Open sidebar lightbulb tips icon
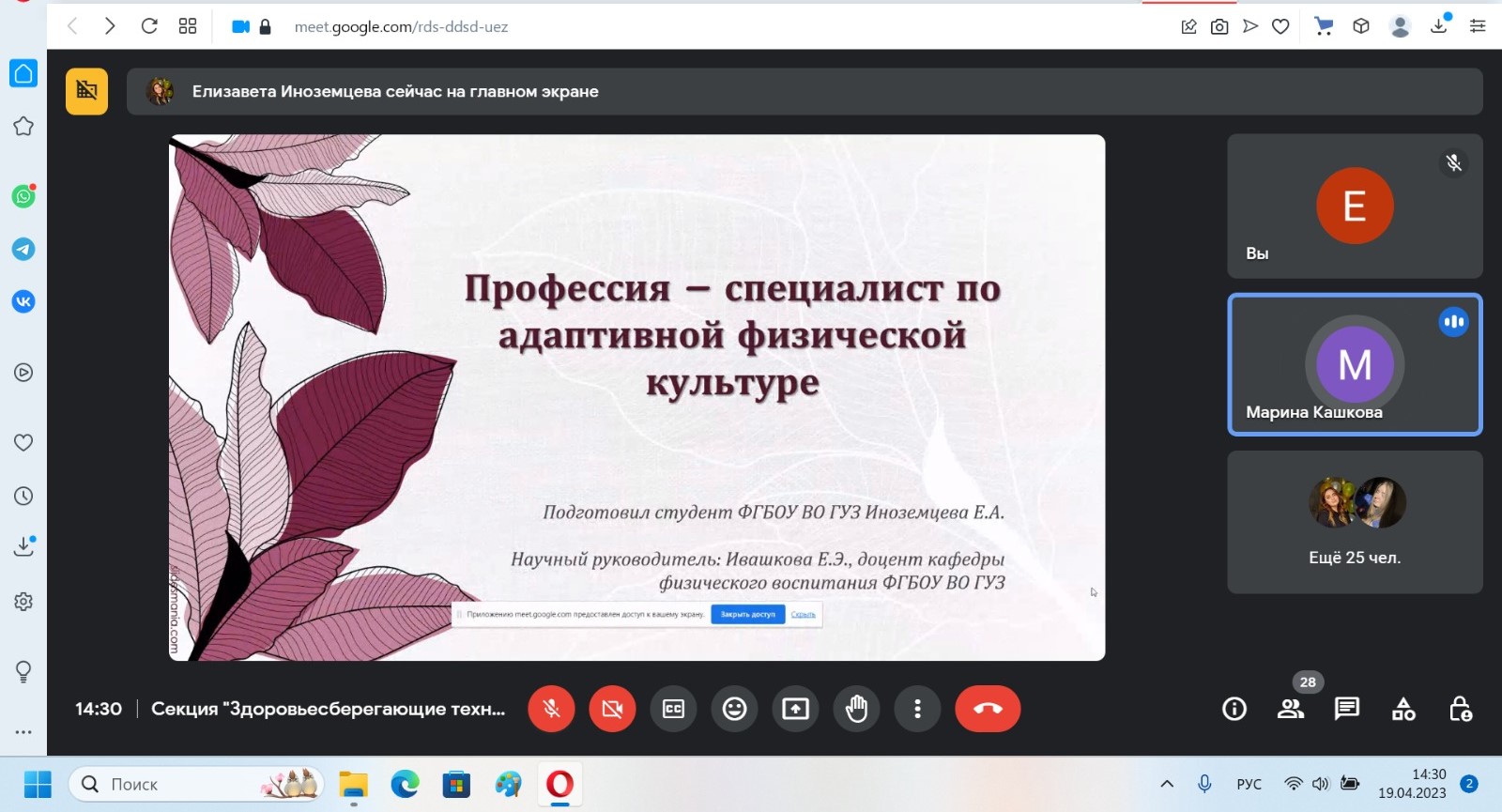Screen dimensions: 1502x812 [x=23, y=671]
